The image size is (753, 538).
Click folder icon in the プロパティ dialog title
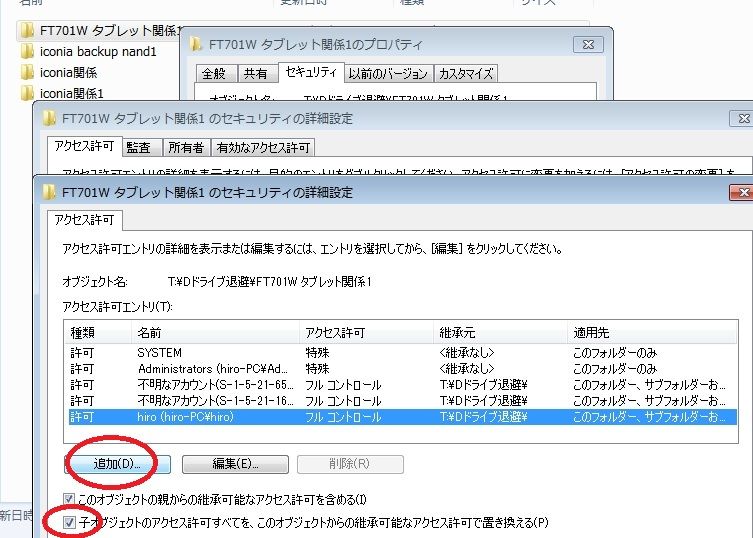[197, 44]
